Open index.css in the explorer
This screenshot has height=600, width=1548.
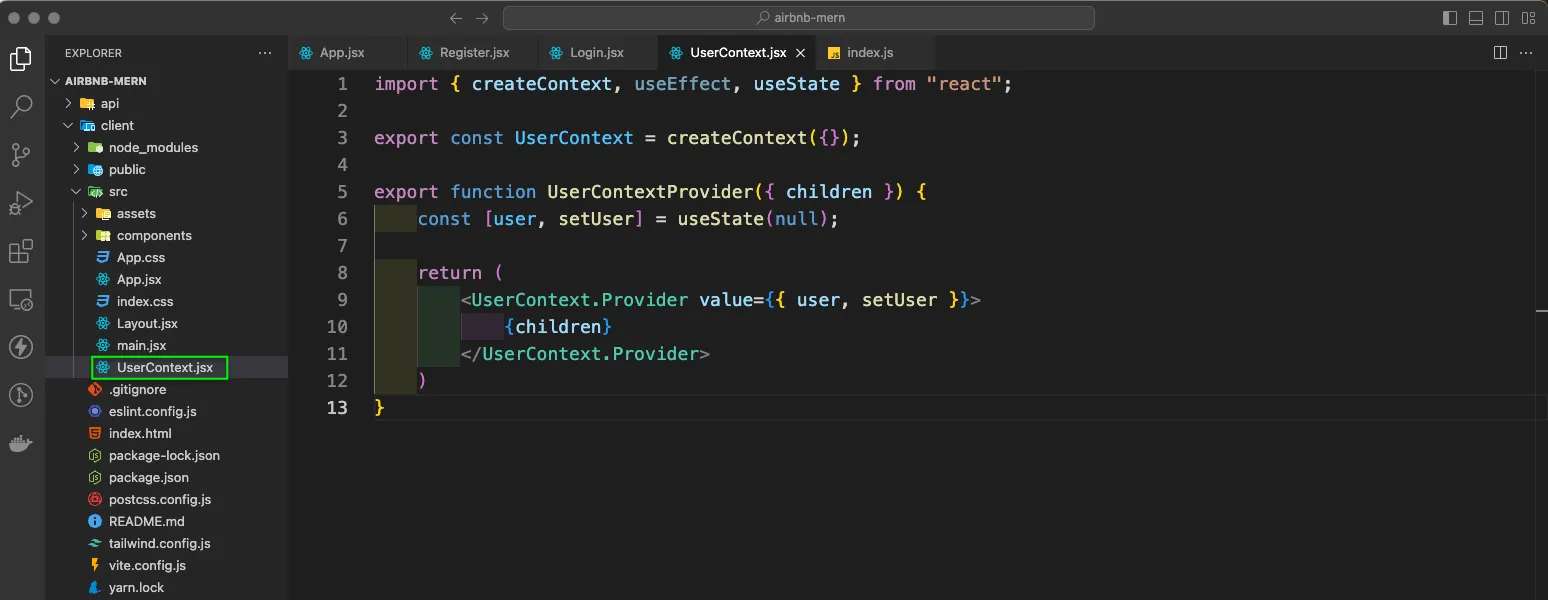166,301
